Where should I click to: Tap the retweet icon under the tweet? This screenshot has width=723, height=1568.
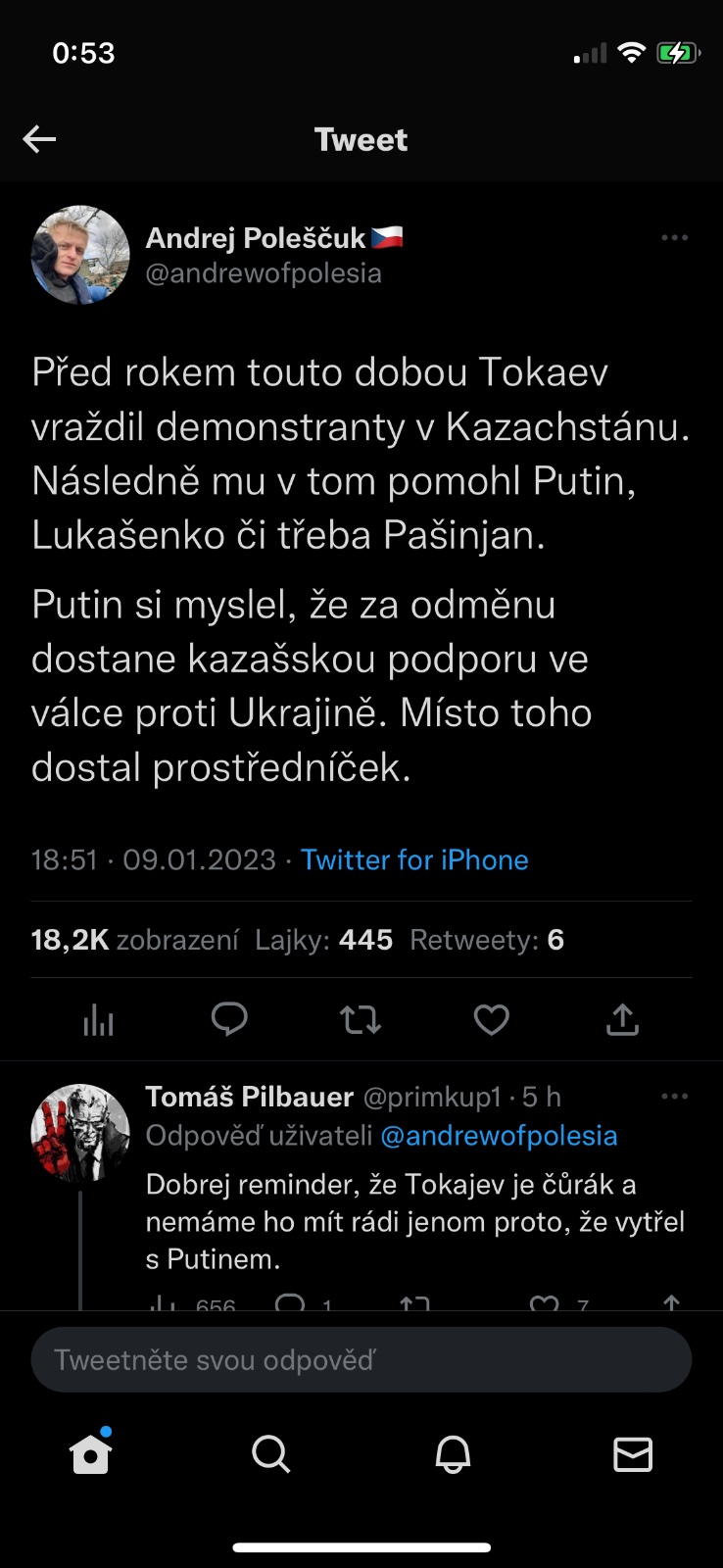pyautogui.click(x=361, y=1020)
